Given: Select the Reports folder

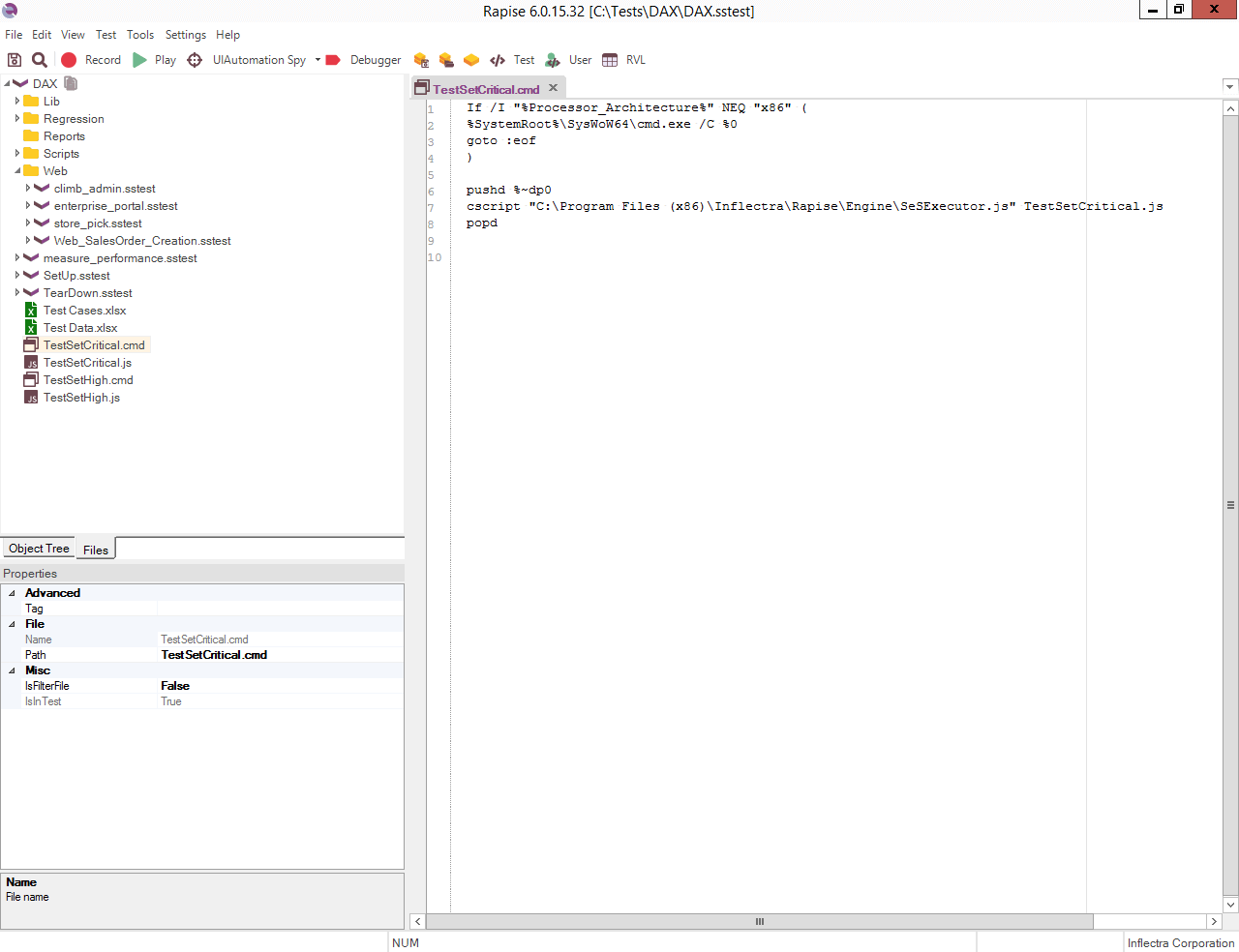Looking at the screenshot, I should 64,136.
